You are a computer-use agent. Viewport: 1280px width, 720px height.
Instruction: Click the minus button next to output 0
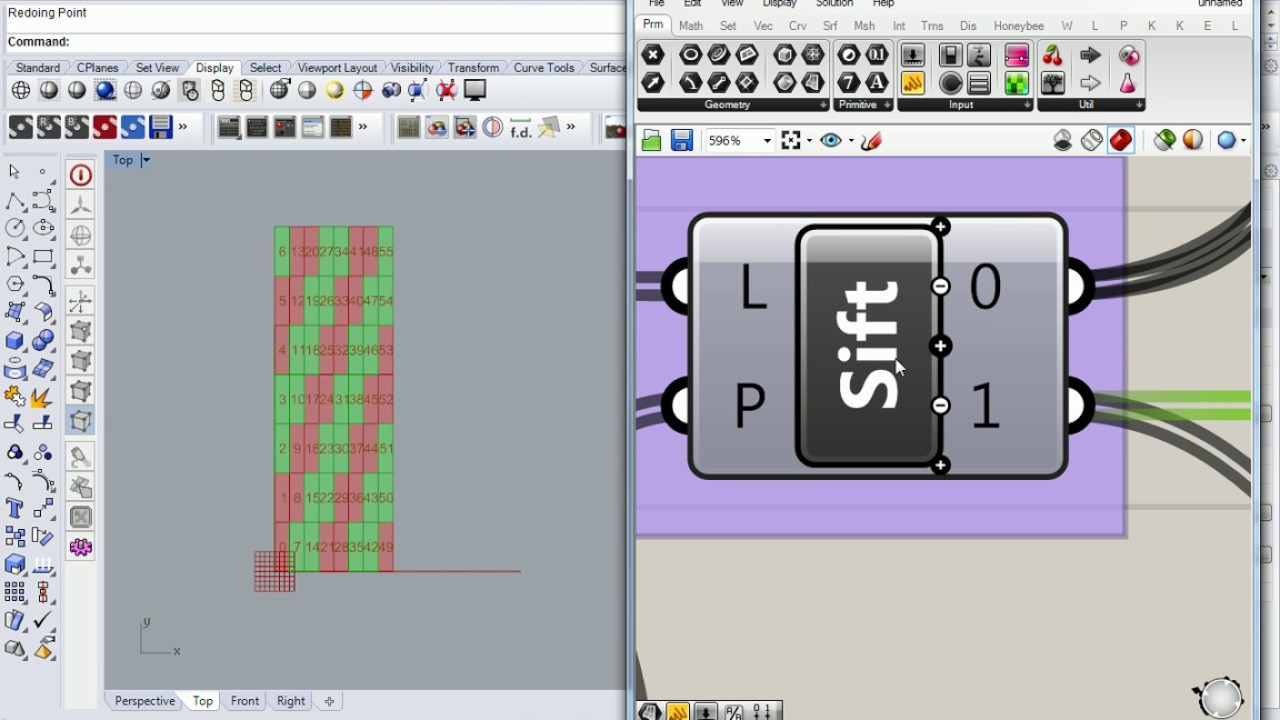pyautogui.click(x=940, y=287)
